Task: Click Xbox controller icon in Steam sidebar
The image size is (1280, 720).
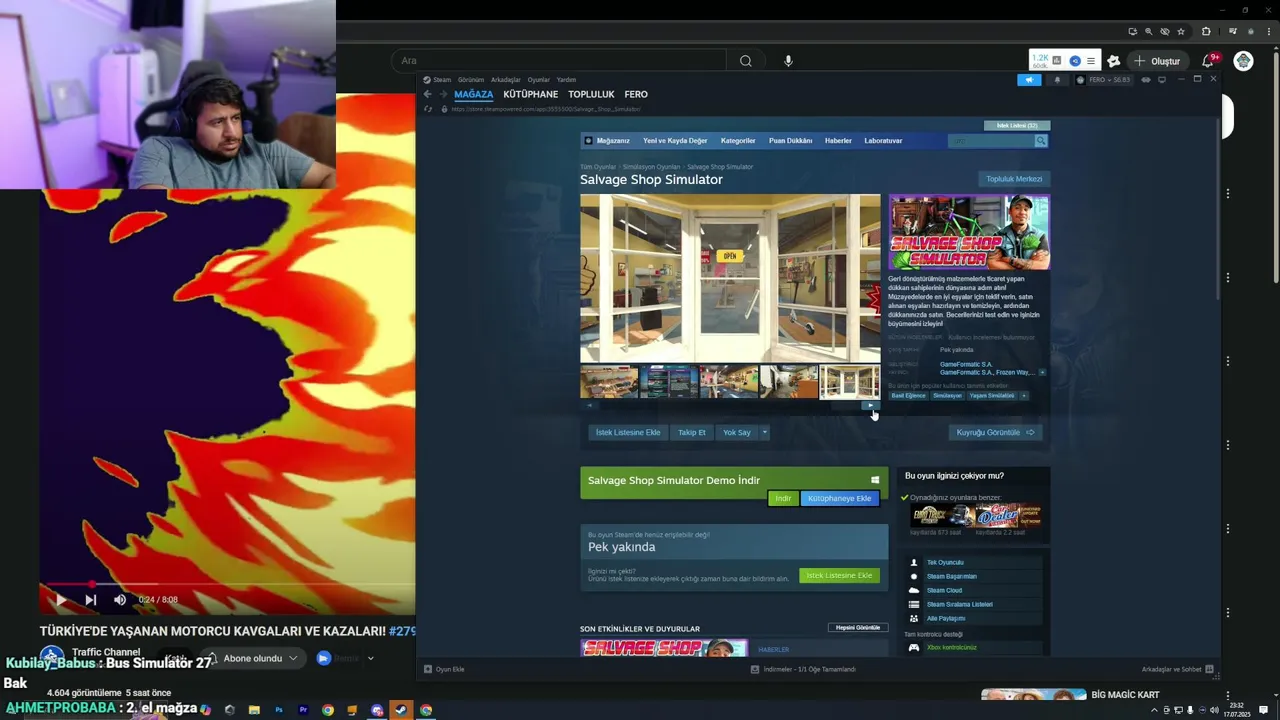Action: point(914,647)
